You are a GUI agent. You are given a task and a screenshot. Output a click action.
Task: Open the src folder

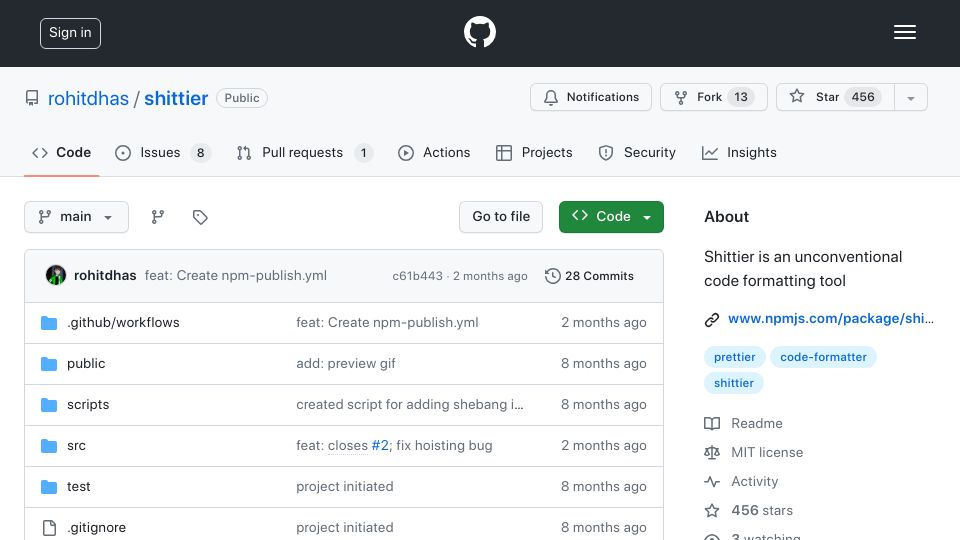tap(77, 446)
